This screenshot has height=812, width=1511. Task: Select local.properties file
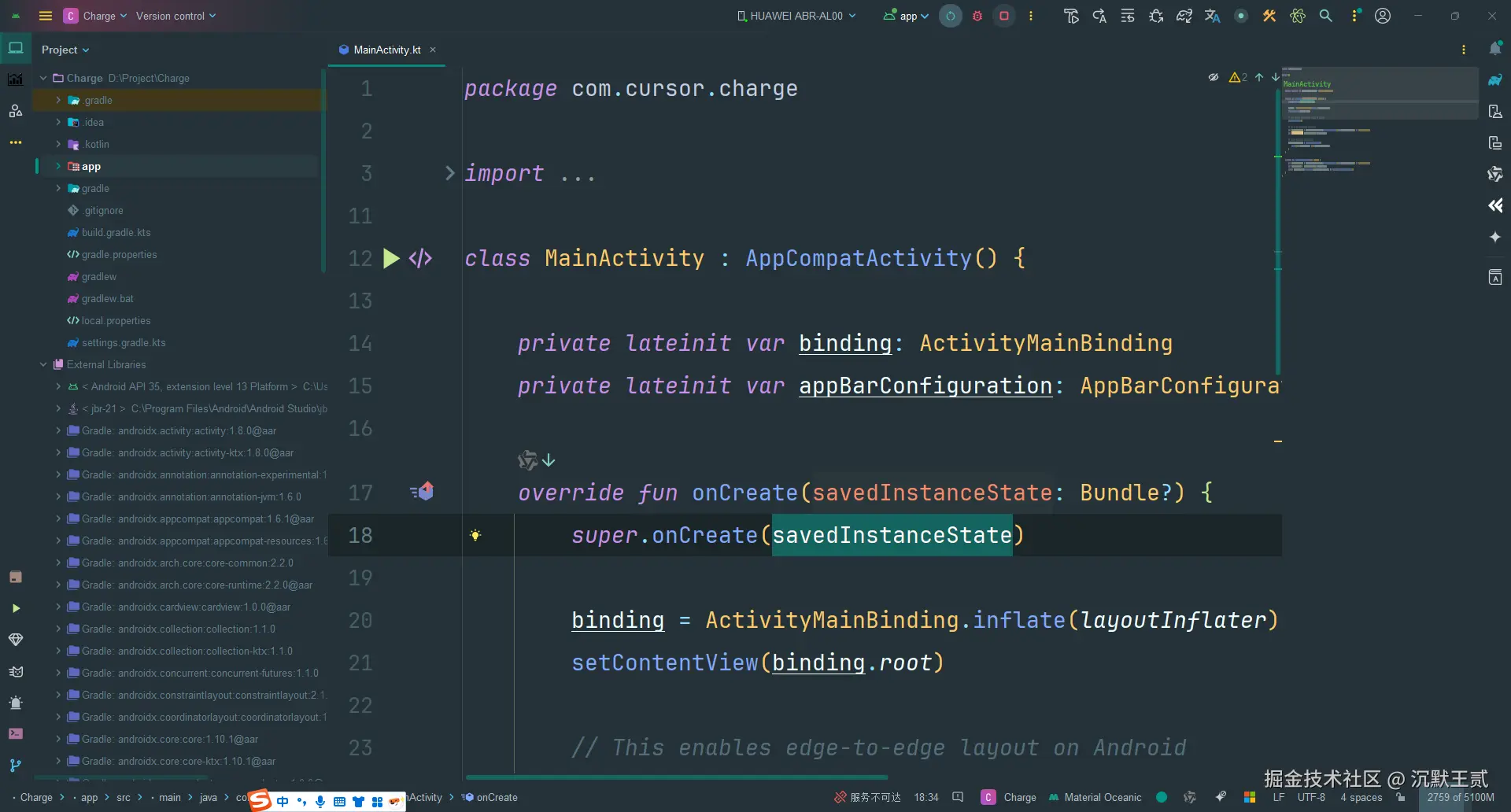tap(116, 320)
